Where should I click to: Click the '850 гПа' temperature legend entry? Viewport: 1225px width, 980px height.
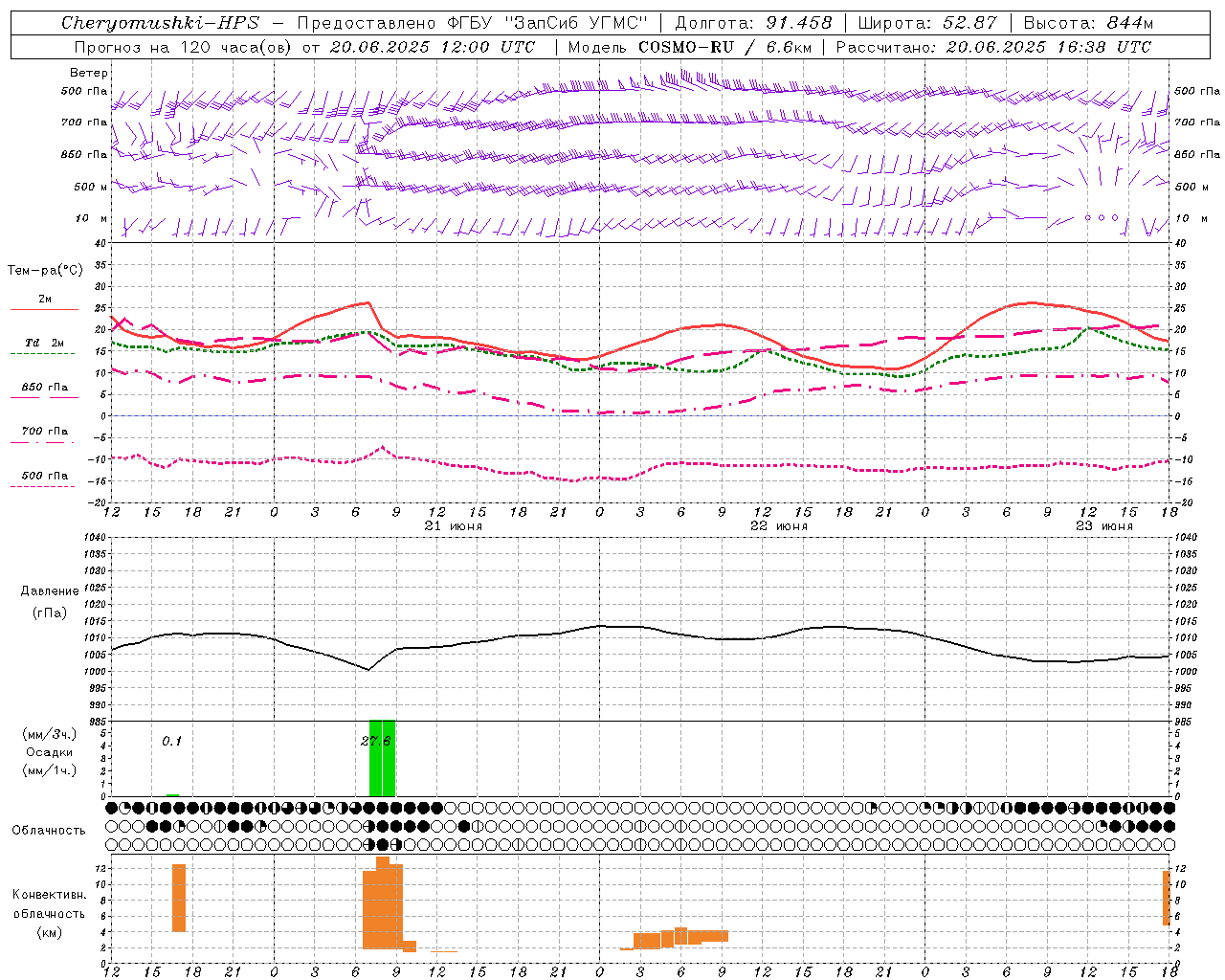[45, 388]
